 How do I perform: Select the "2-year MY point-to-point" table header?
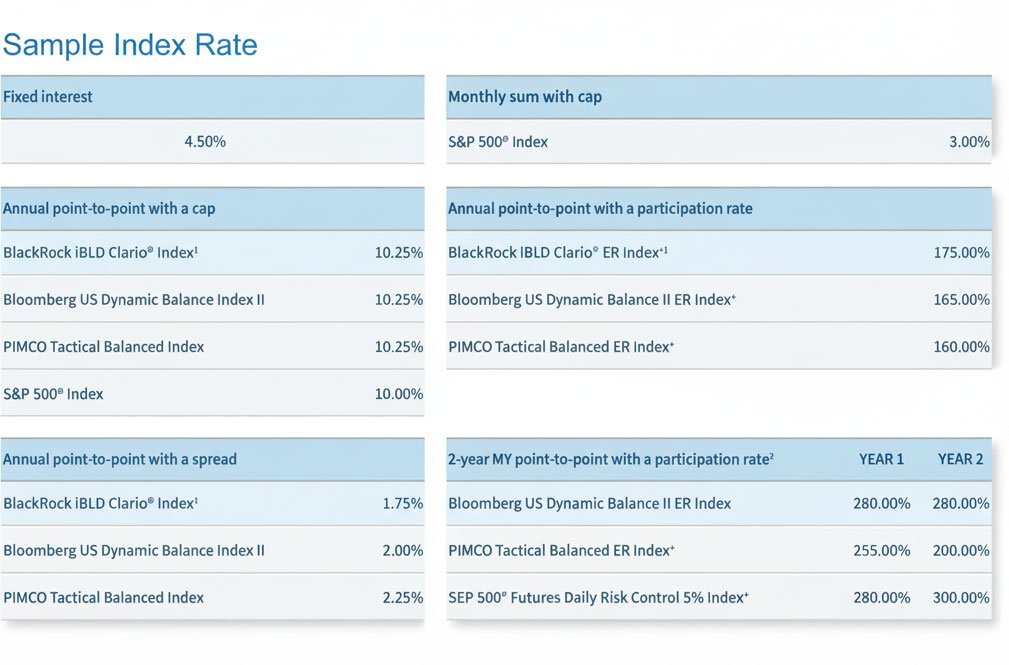click(611, 460)
